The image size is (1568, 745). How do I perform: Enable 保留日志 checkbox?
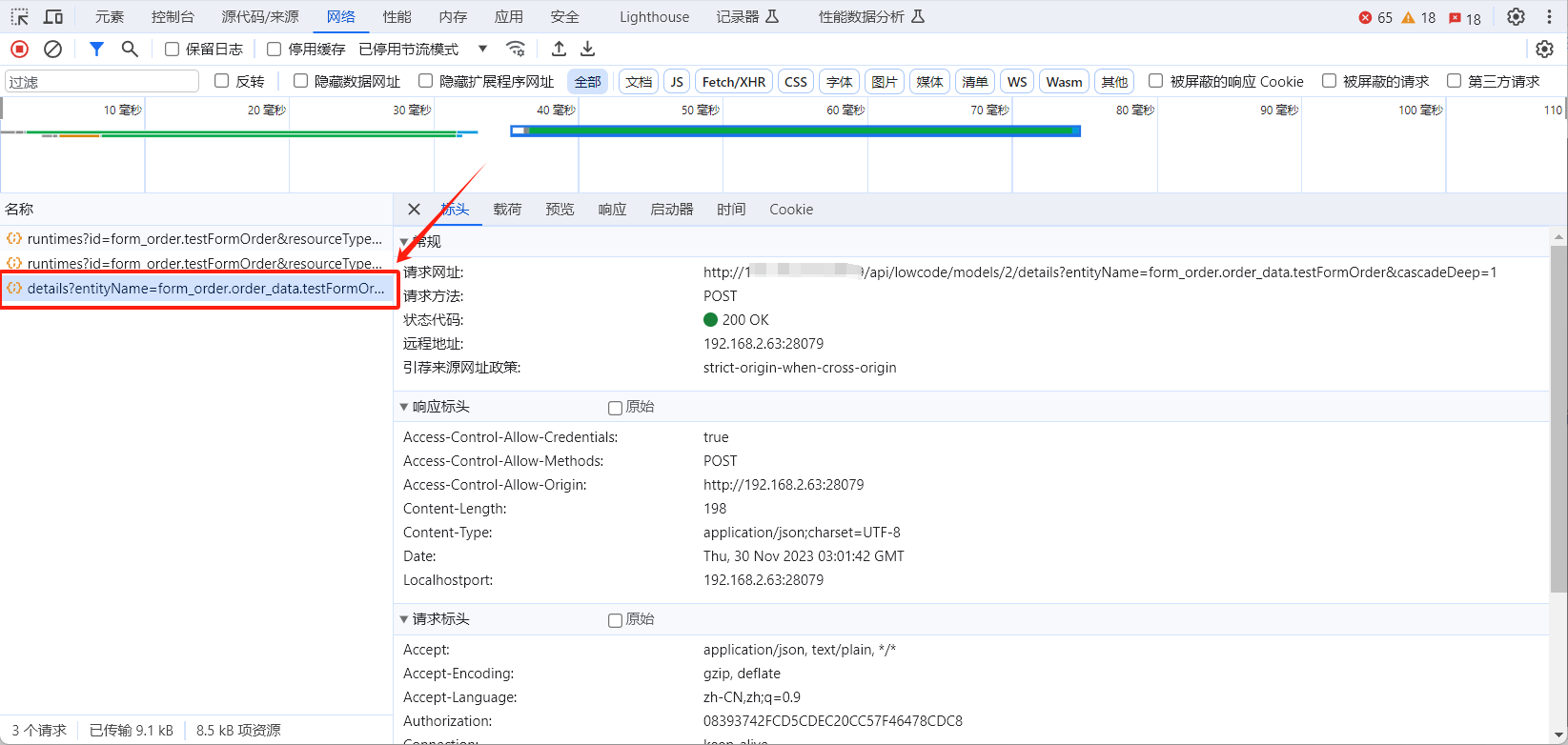(173, 50)
